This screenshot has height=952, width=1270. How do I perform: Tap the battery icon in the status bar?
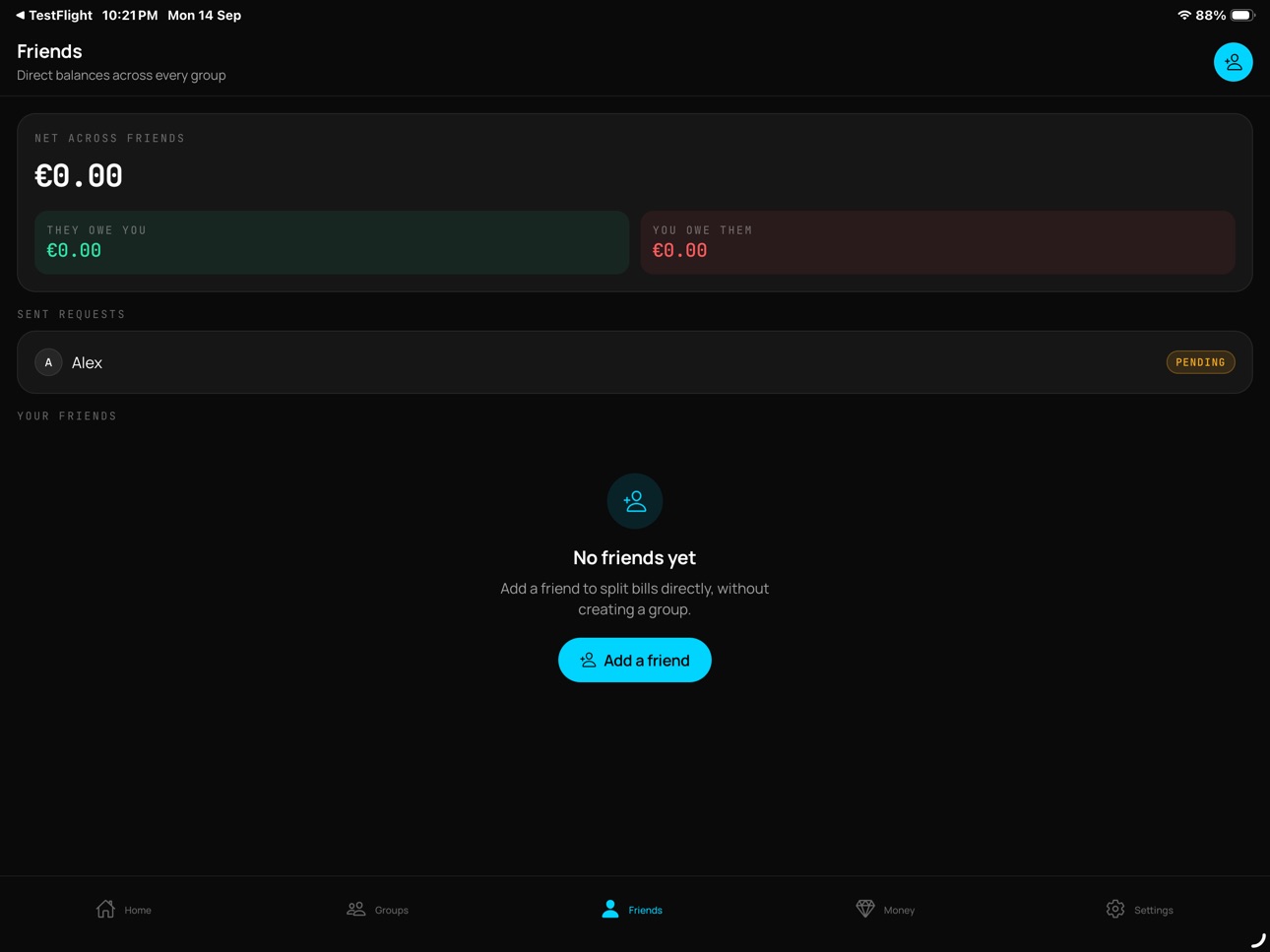1243,16
